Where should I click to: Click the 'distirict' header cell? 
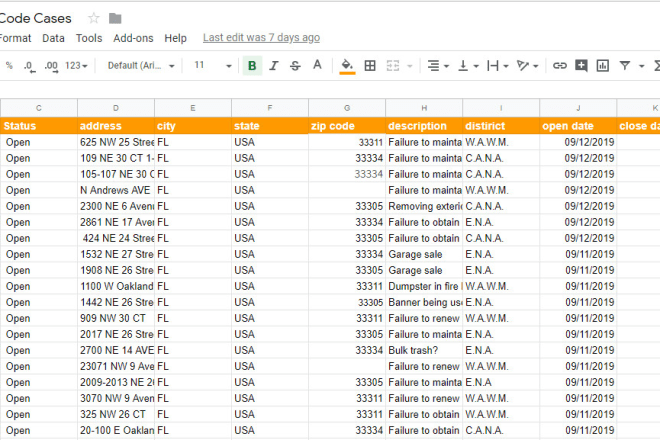(x=501, y=126)
